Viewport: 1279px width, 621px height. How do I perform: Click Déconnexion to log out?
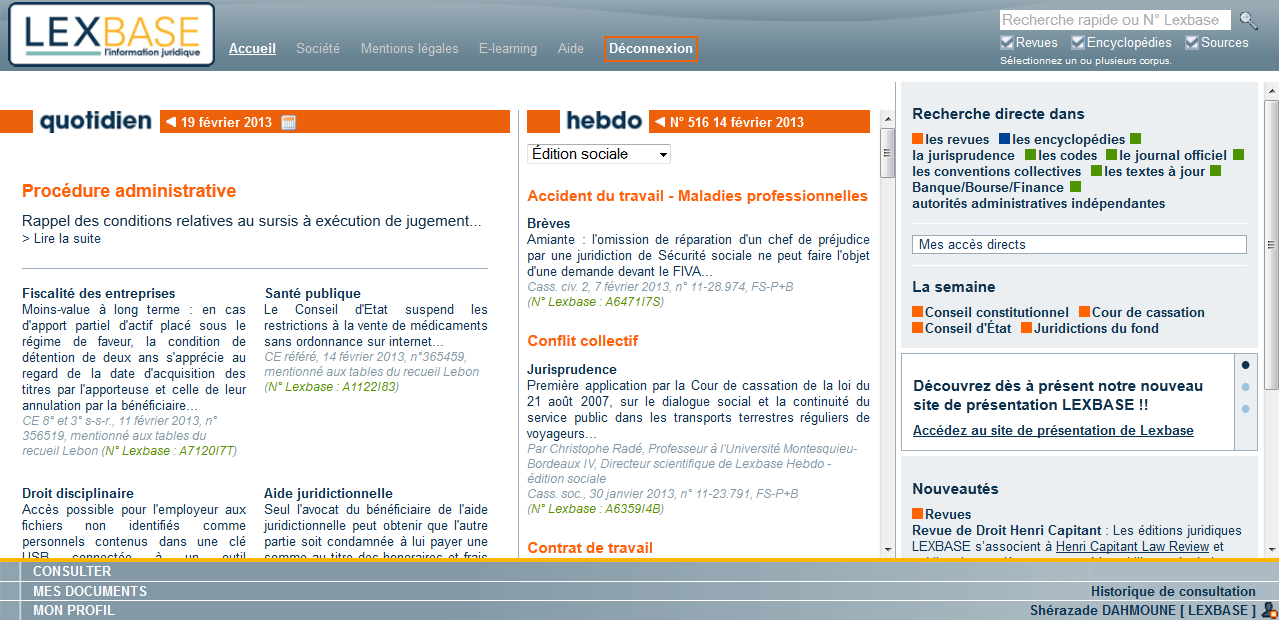[650, 48]
